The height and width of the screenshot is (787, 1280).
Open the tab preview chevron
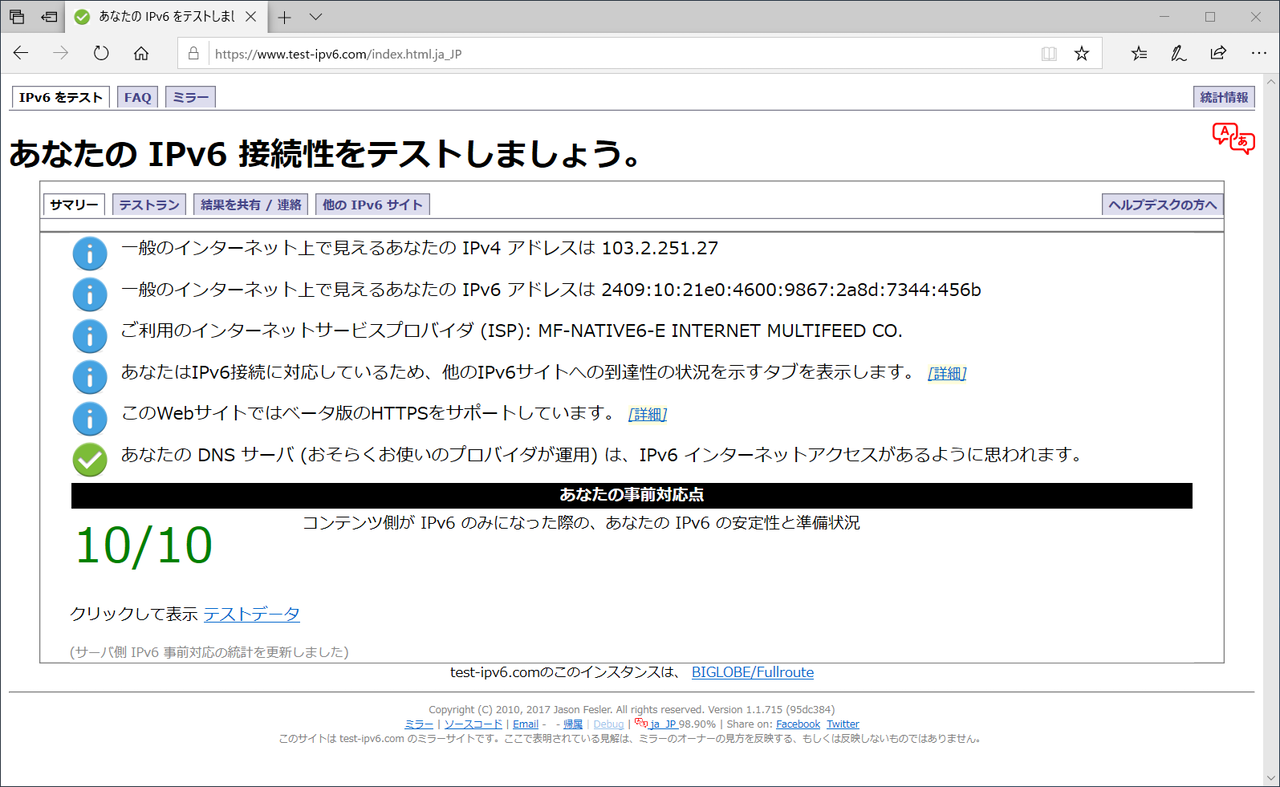click(316, 17)
